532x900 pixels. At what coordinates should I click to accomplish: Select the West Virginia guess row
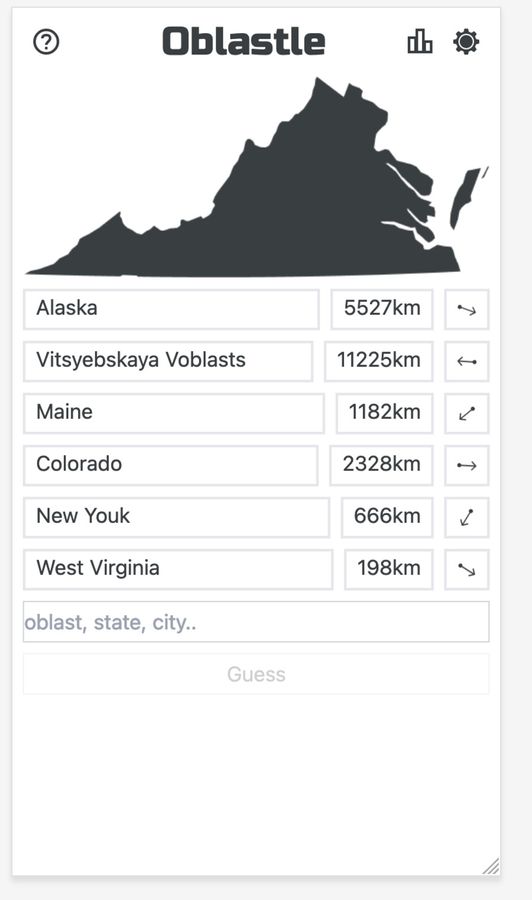(x=178, y=569)
